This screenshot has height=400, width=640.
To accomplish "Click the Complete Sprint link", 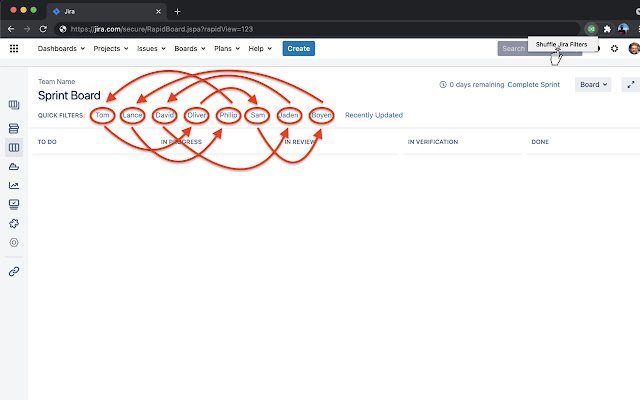I will [533, 84].
